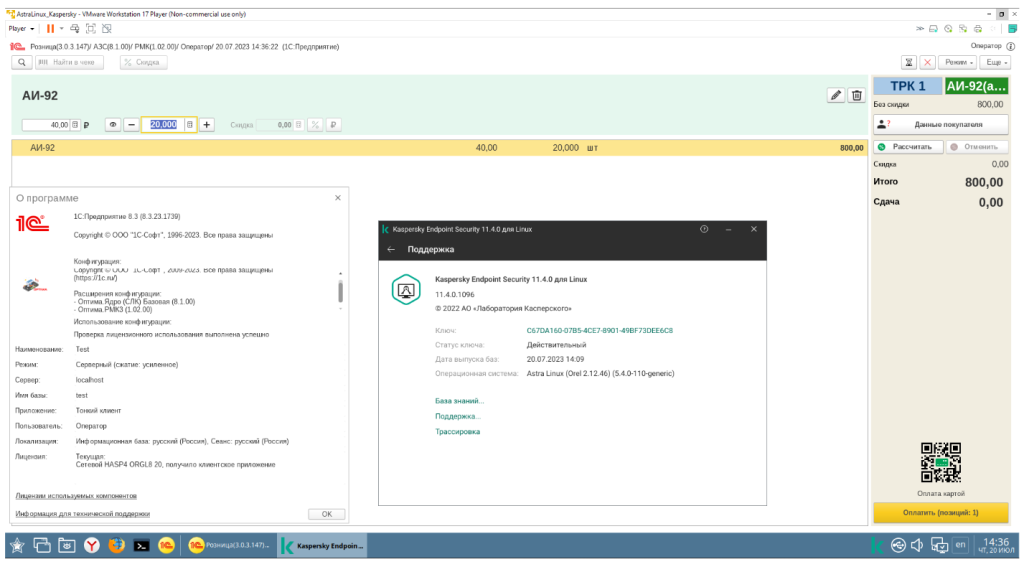
Task: Click the pencil edit icon for АИ-92
Action: point(836,95)
